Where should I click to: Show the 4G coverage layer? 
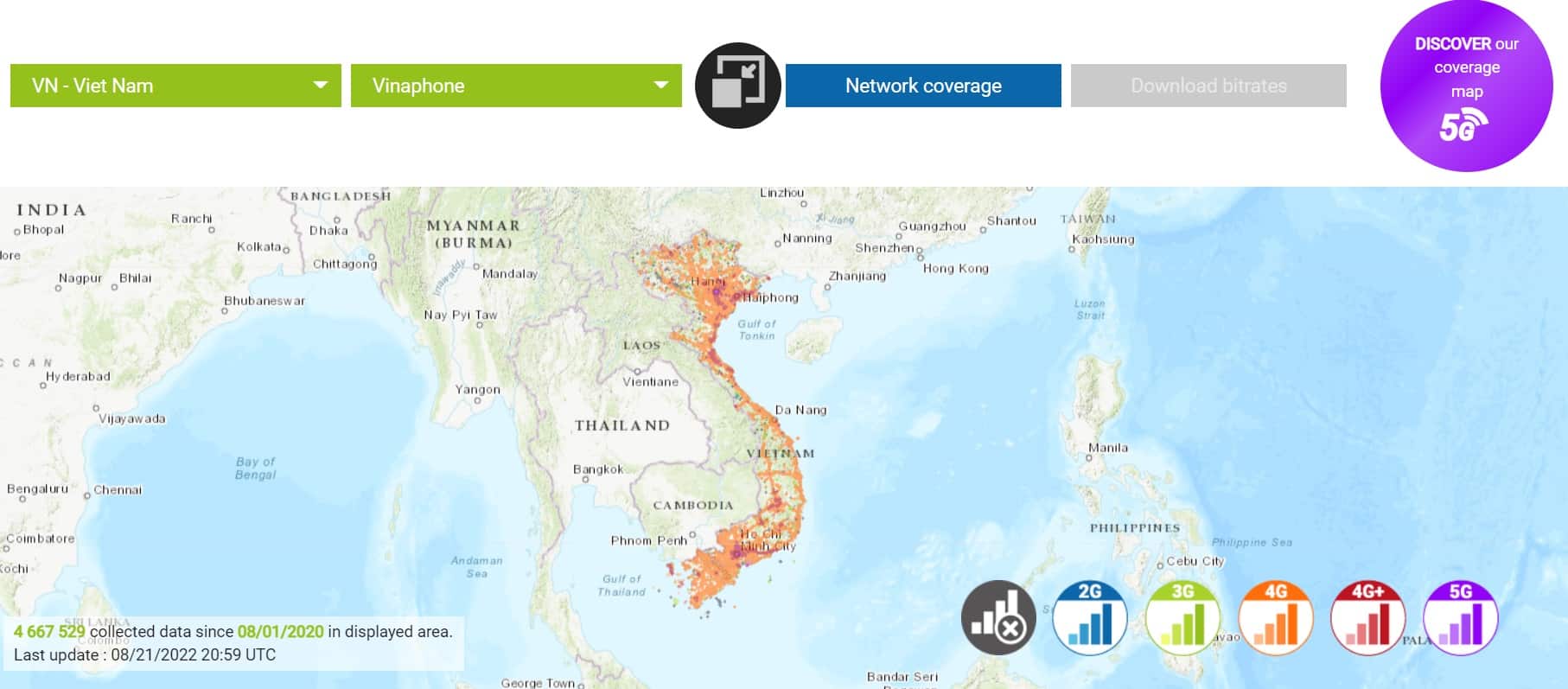click(1276, 617)
